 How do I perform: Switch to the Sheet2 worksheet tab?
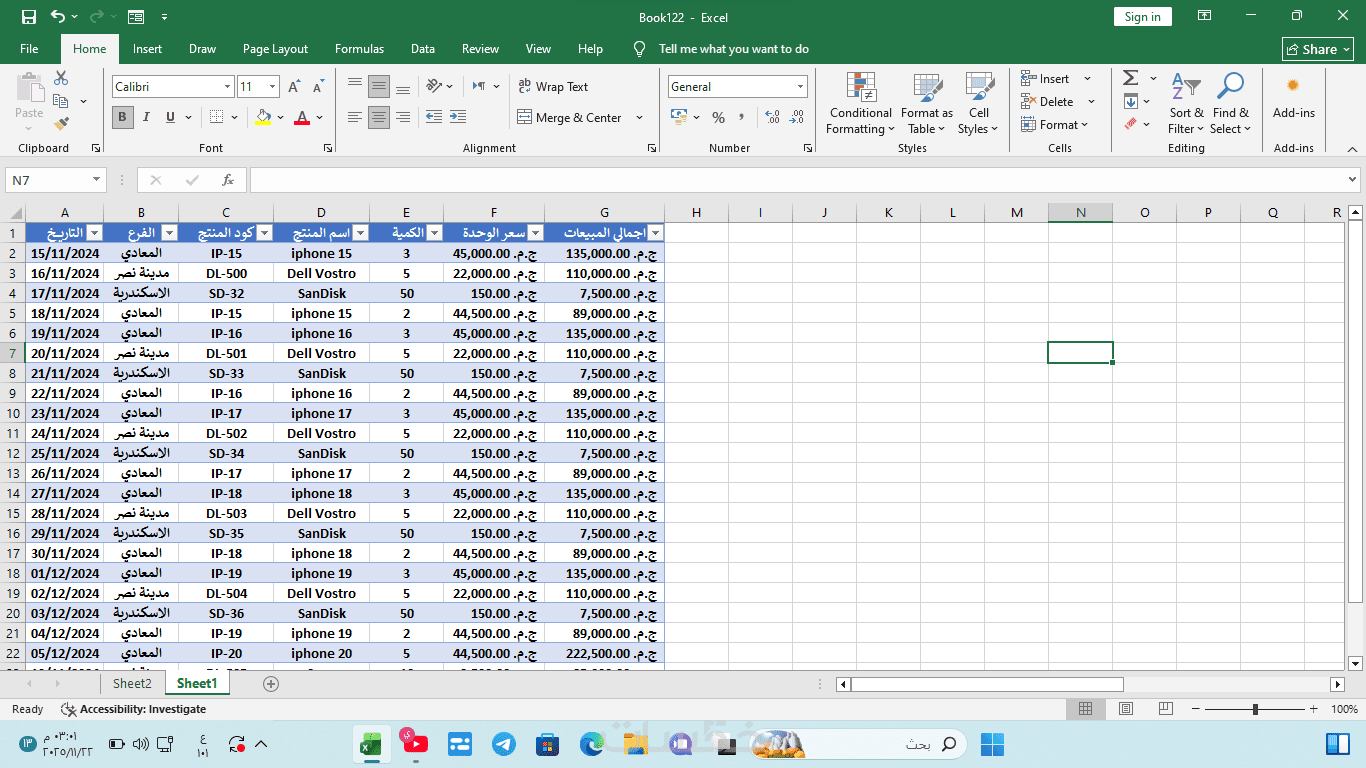point(132,684)
